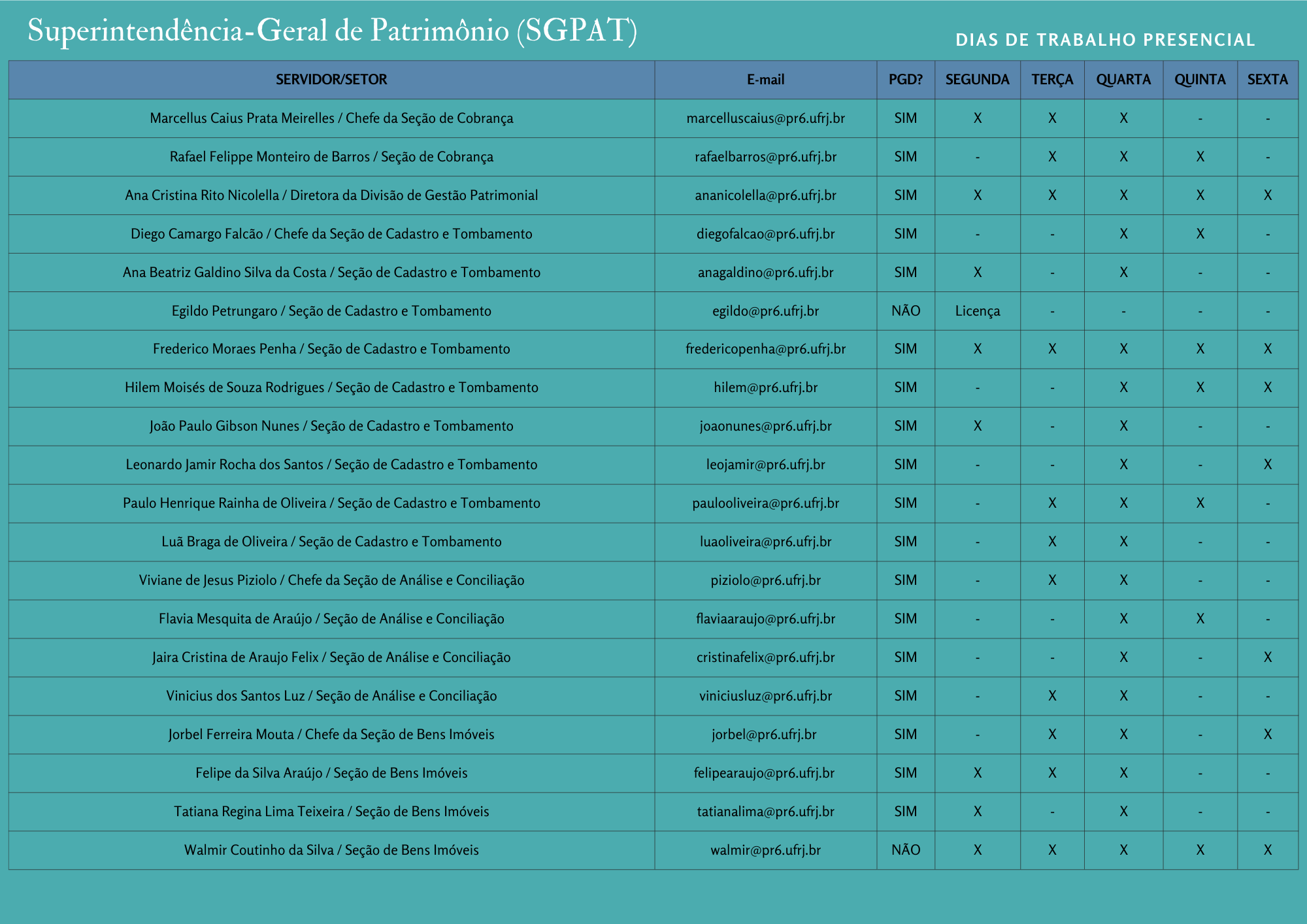Click the SEGUNDA column header
The width and height of the screenshot is (1307, 924).
(x=978, y=80)
